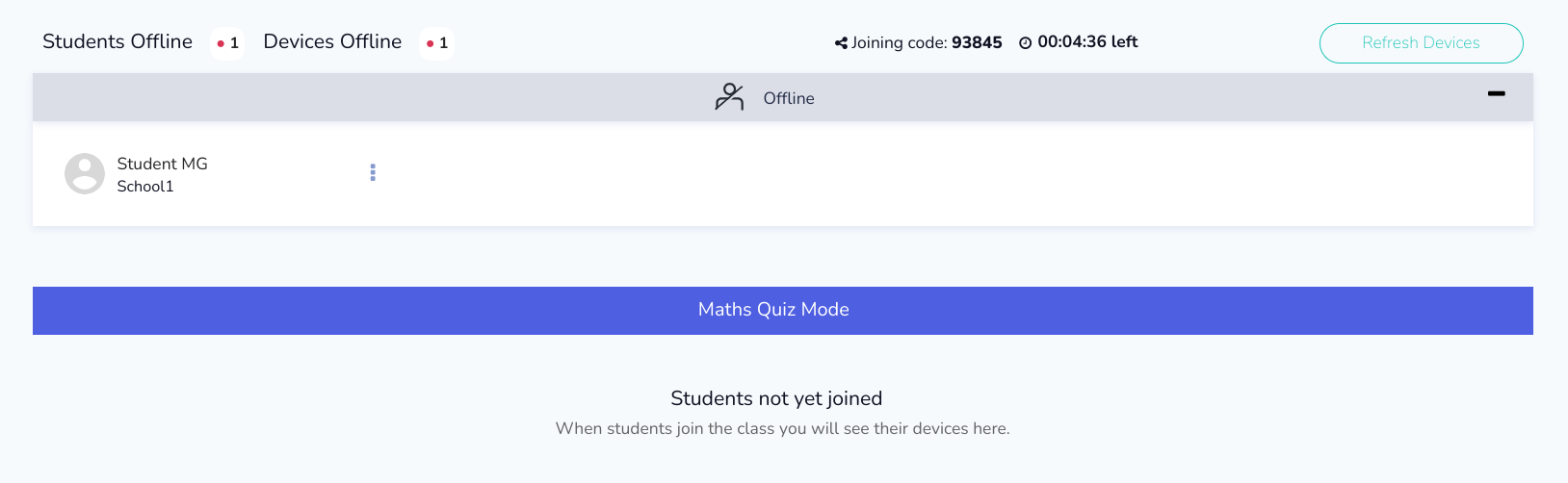Click the School1 label under student

pos(145,187)
